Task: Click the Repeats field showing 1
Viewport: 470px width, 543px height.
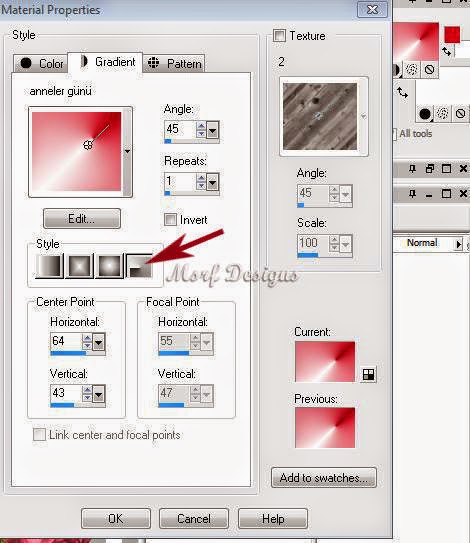Action: (180, 181)
